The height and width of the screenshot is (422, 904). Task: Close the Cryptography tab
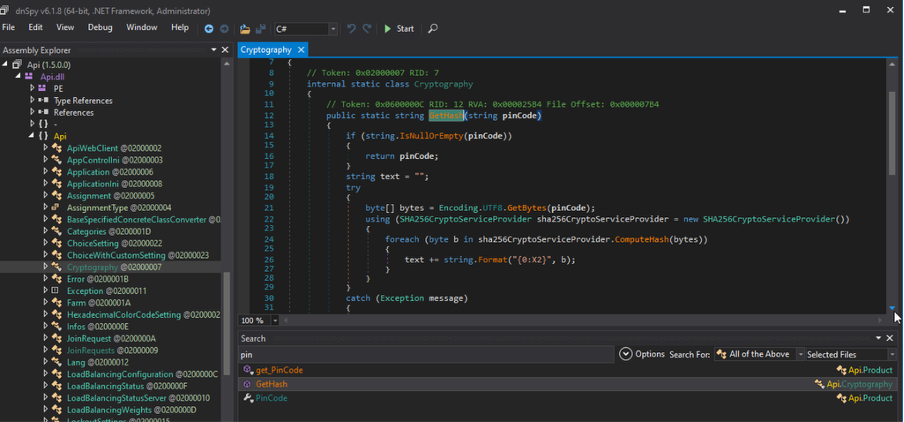point(301,50)
